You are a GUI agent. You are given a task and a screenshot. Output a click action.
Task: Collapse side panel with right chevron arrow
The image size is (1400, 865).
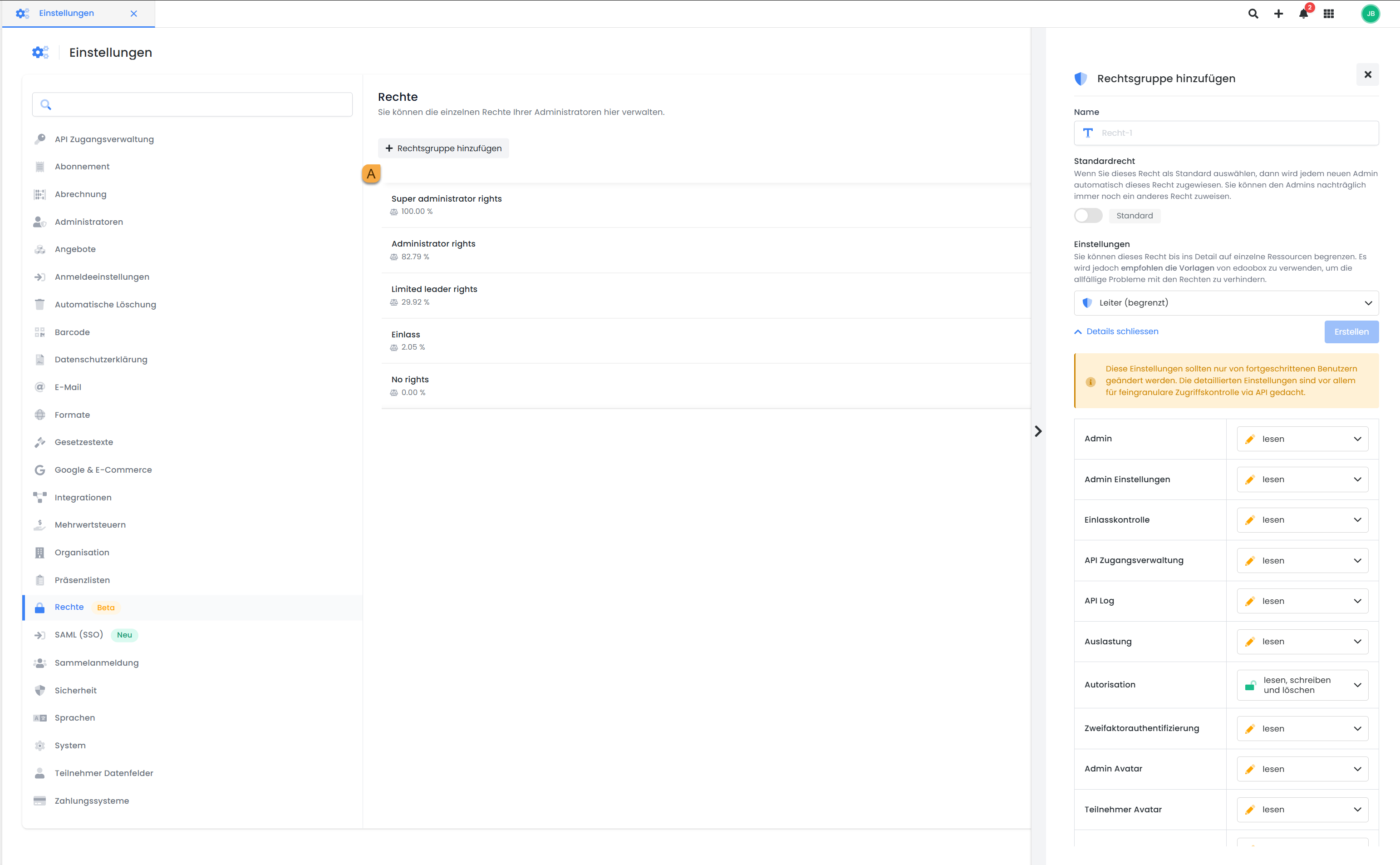click(x=1038, y=431)
